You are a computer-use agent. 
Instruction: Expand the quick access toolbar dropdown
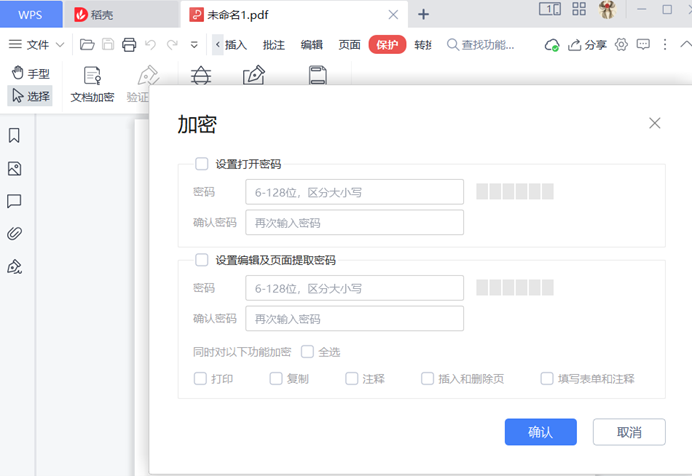[x=194, y=45]
